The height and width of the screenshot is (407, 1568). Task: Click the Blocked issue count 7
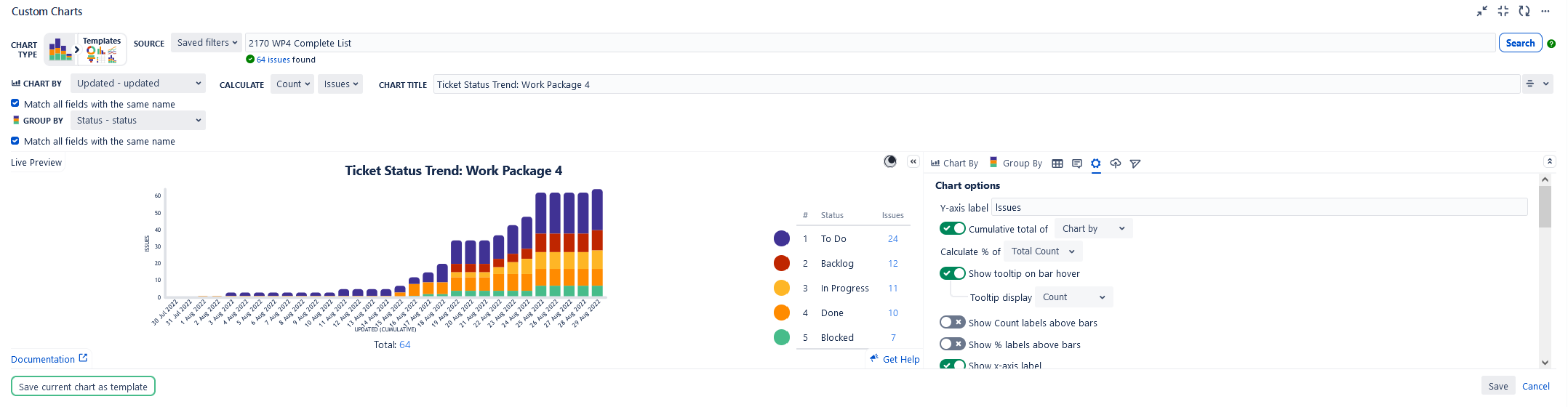point(893,337)
